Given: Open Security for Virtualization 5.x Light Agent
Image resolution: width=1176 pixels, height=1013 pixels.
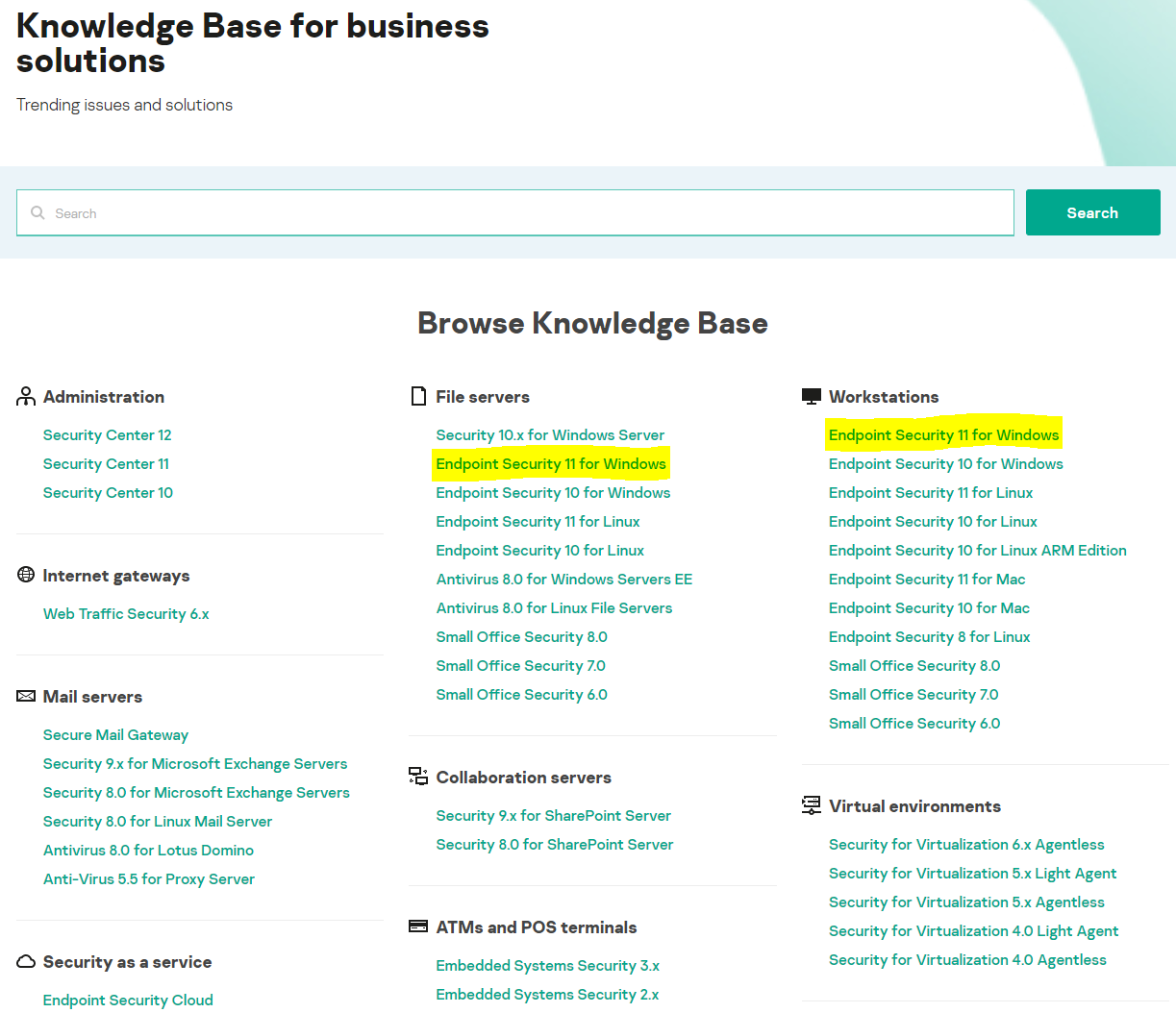Looking at the screenshot, I should coord(972,874).
